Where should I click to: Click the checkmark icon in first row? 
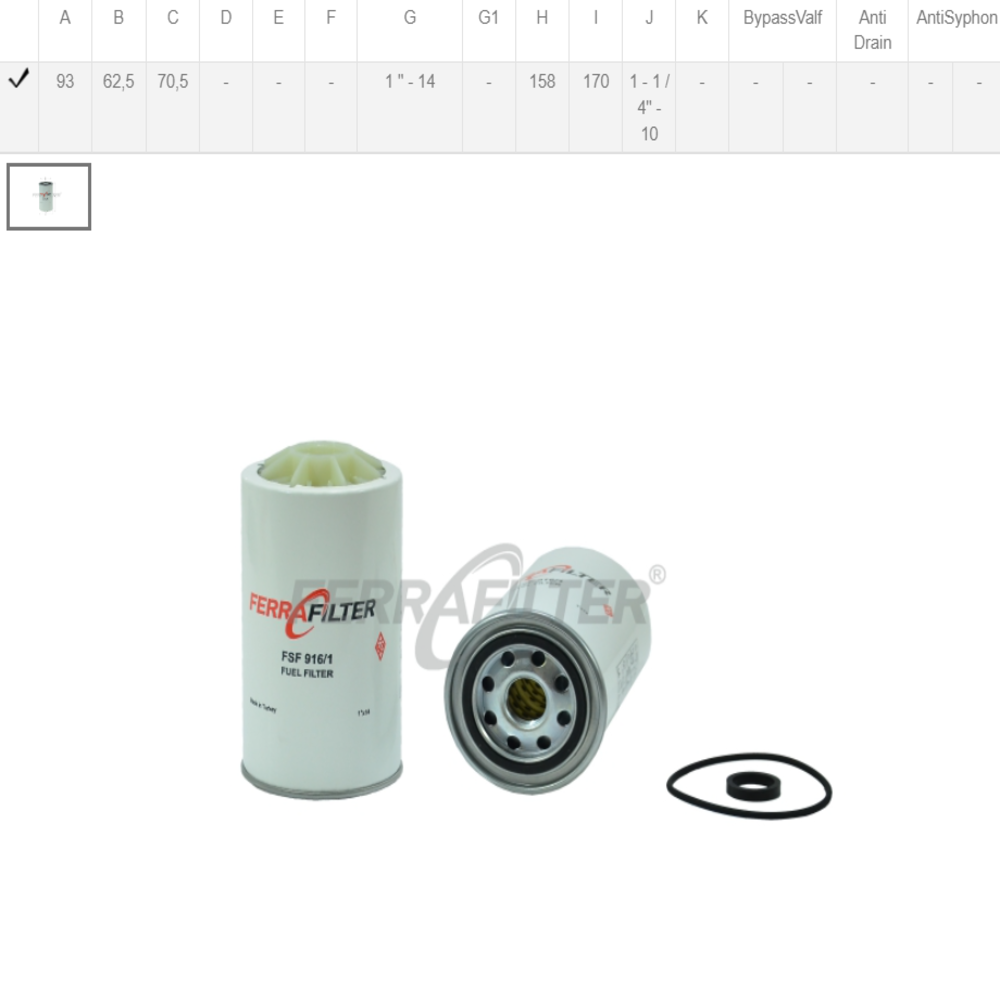tap(18, 79)
